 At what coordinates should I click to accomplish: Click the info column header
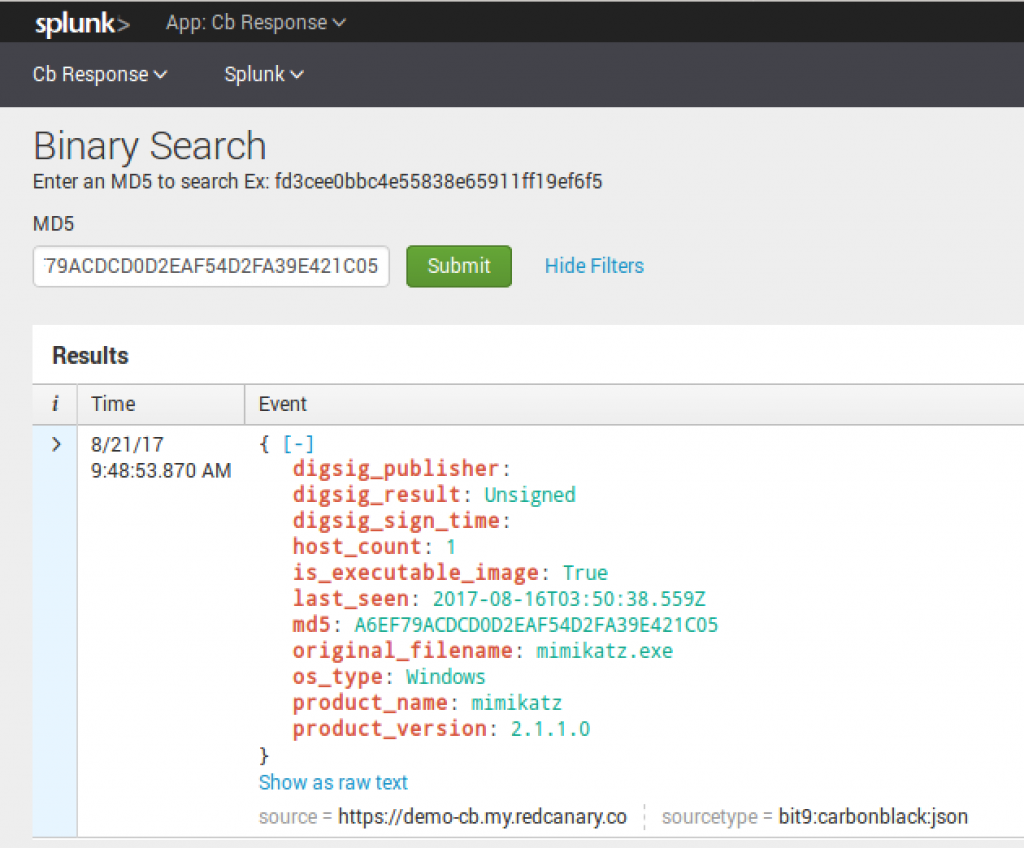coord(55,404)
